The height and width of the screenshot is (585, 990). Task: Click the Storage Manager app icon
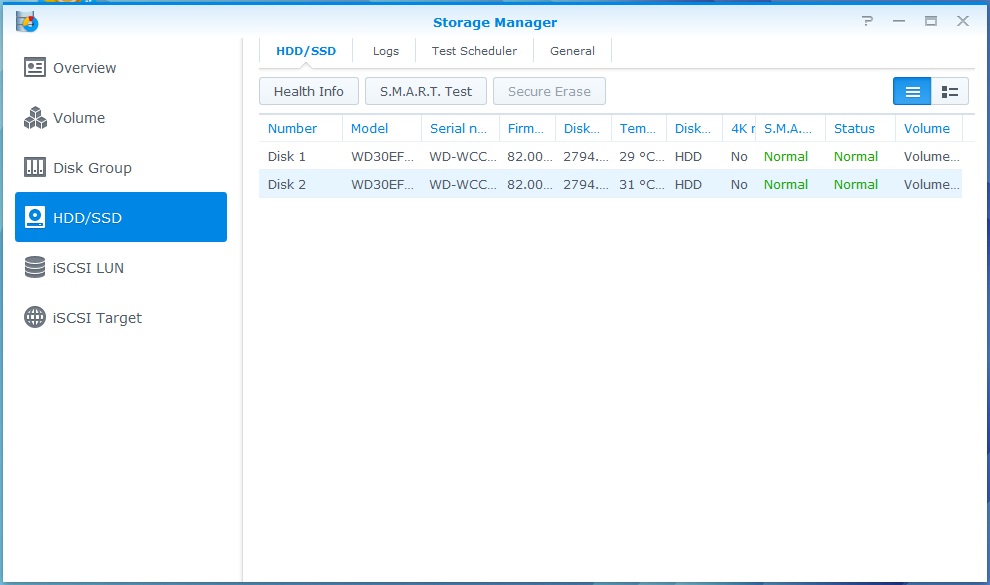click(x=27, y=21)
